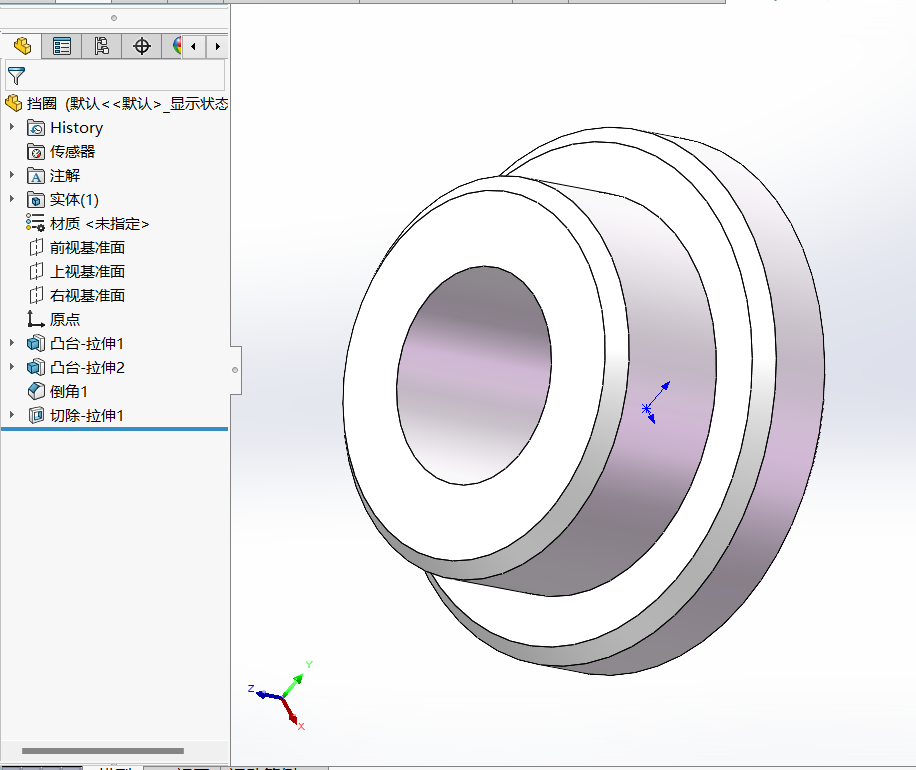
Task: Expand the 凸台-拉伸1 feature
Action: [x=11, y=342]
